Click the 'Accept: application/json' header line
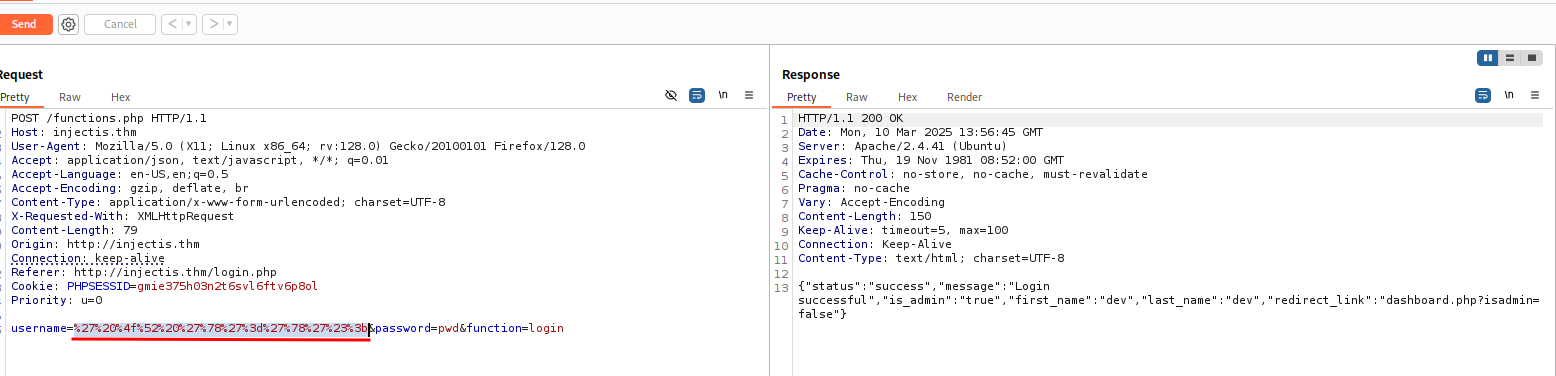This screenshot has height=376, width=1556. pos(200,160)
